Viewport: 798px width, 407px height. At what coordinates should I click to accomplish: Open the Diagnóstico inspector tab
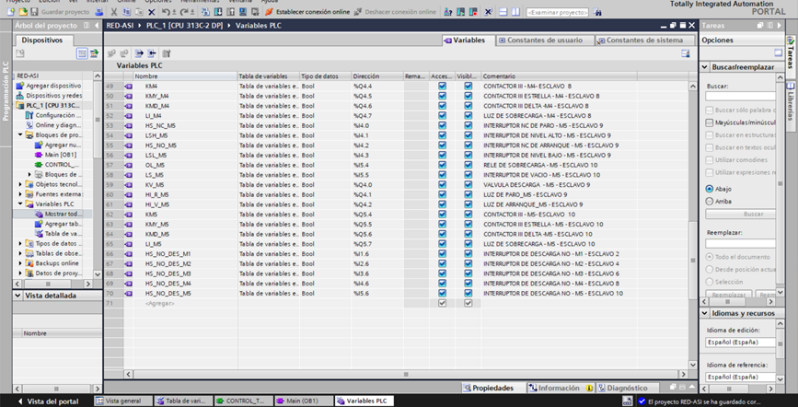click(x=628, y=388)
